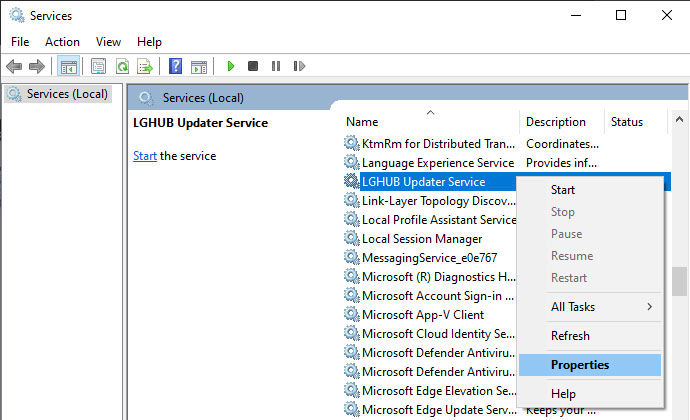The width and height of the screenshot is (690, 420).
Task: Click gear icon beside Microsoft App-V Client
Action: (352, 314)
